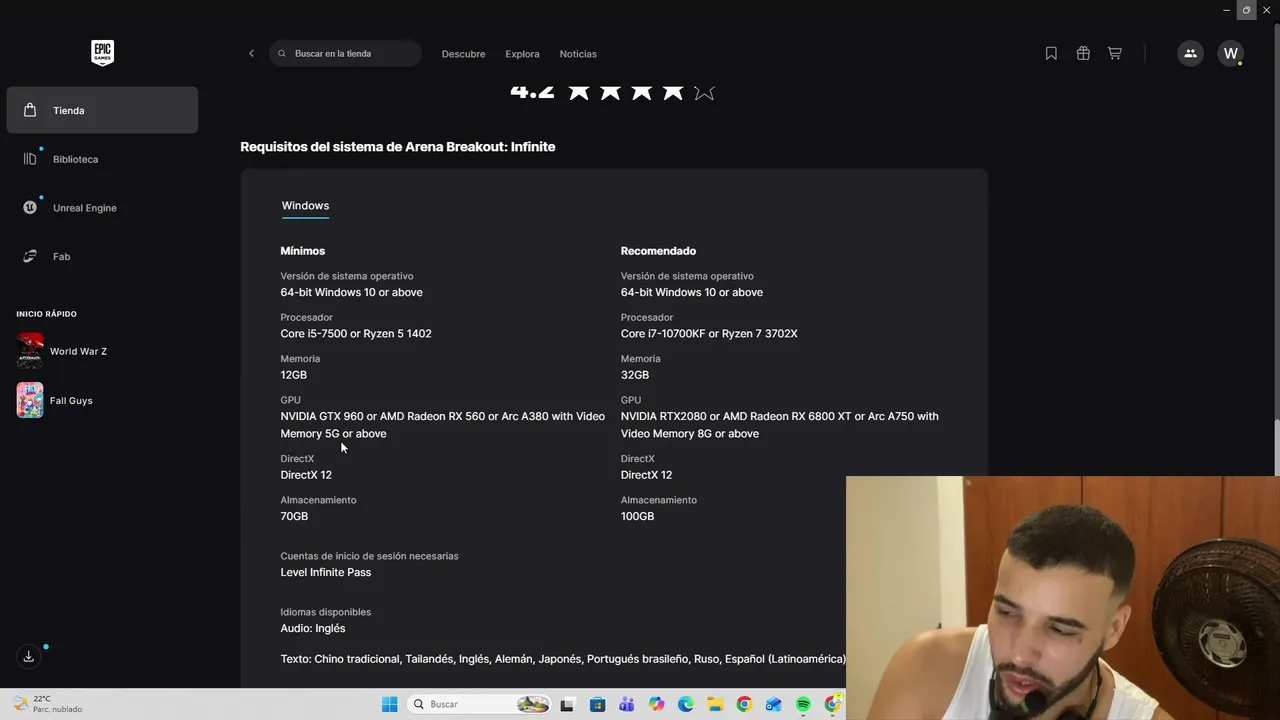Click the taskbar Buscar search box
This screenshot has height=720, width=1280.
pyautogui.click(x=481, y=704)
